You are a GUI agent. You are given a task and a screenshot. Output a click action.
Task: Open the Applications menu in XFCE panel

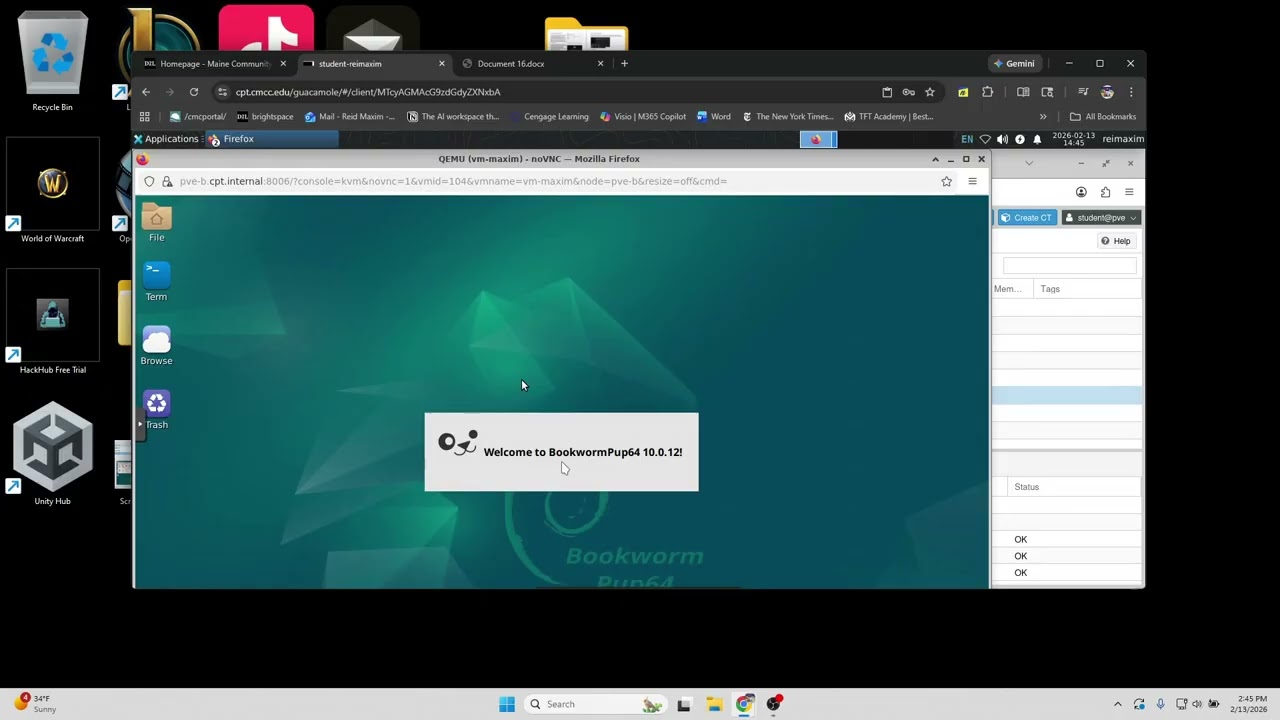(166, 139)
